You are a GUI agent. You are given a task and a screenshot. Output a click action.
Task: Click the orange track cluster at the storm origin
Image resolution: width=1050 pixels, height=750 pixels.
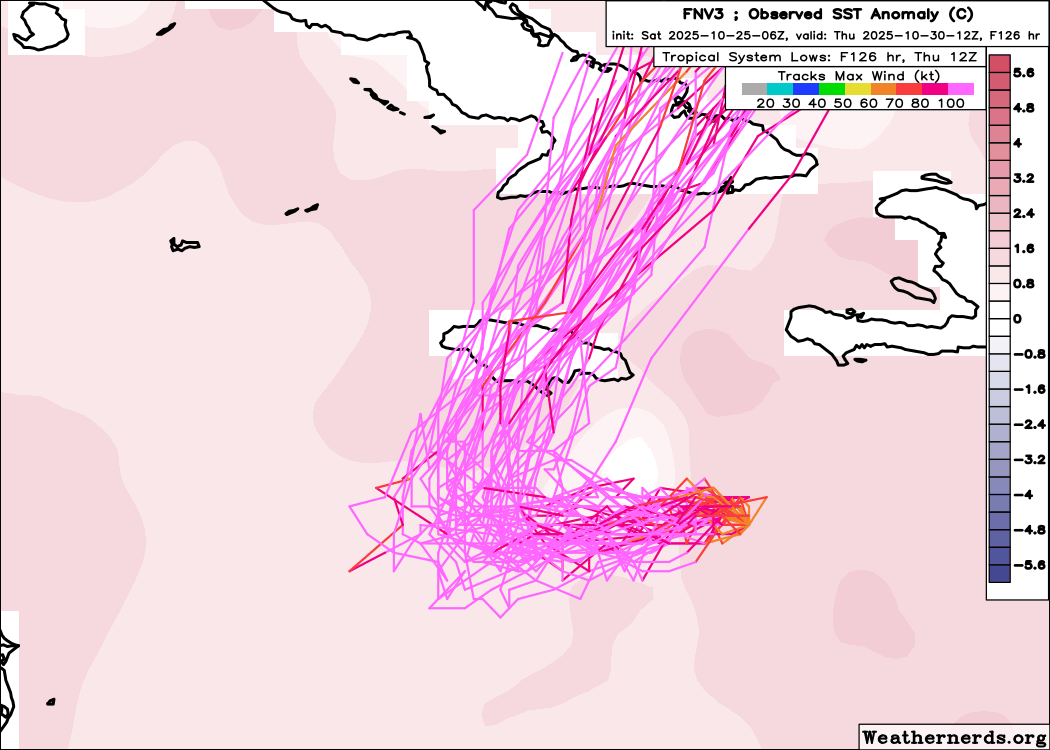click(735, 512)
